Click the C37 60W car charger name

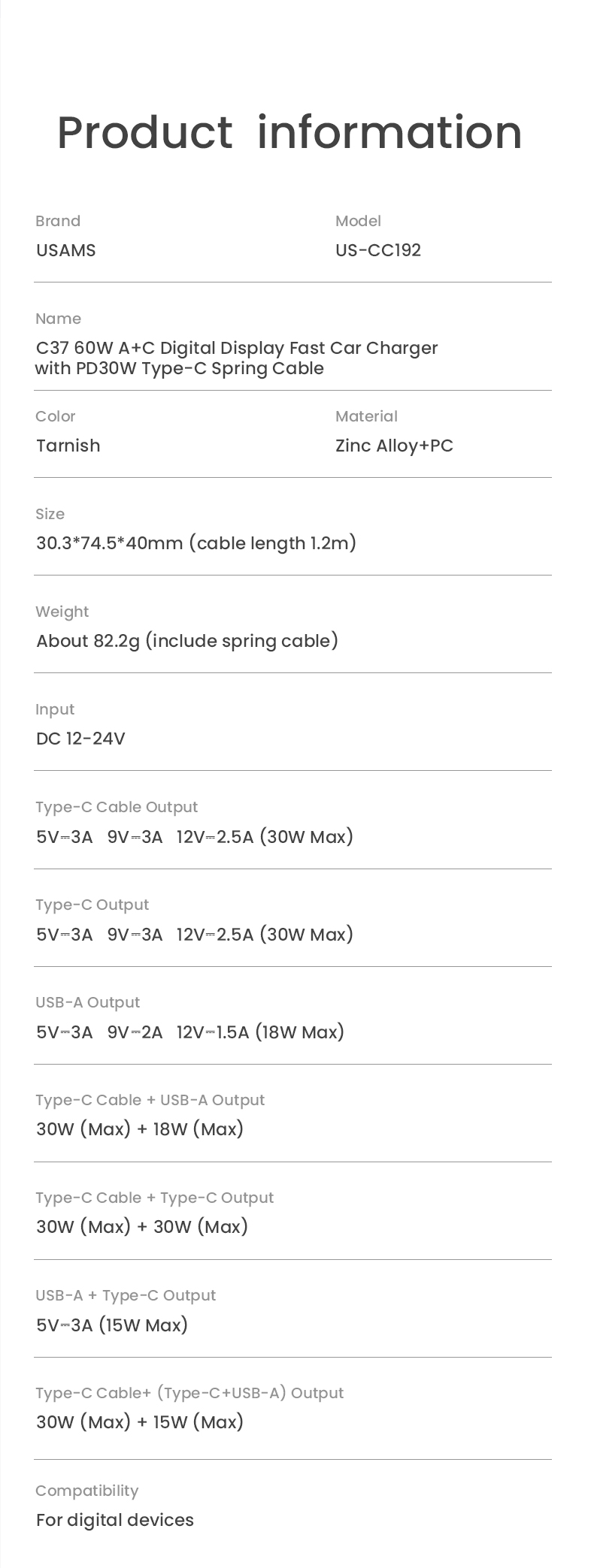point(237,358)
